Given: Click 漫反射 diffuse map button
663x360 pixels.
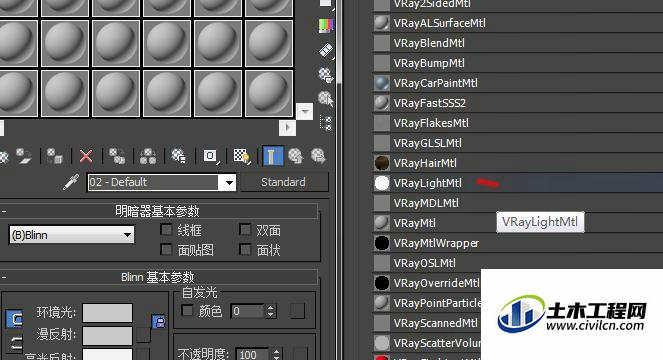Looking at the screenshot, I should 143,335.
